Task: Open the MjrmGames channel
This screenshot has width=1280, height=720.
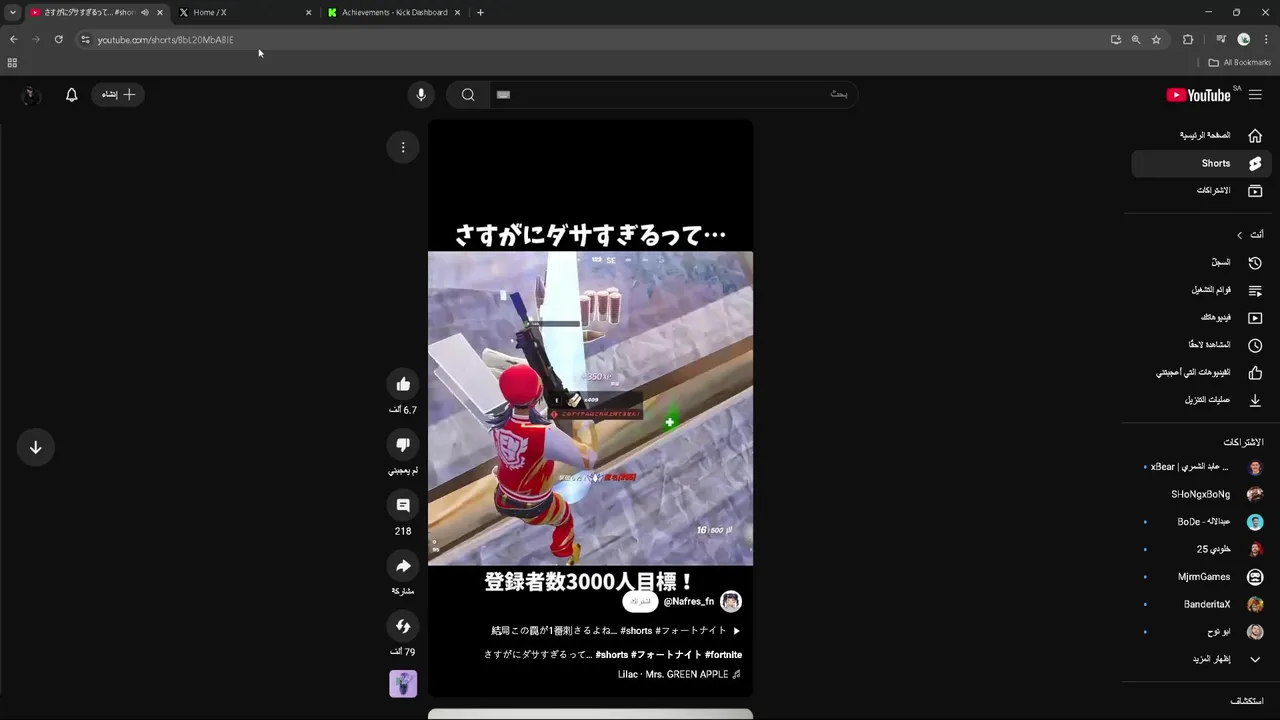Action: 1201,577
